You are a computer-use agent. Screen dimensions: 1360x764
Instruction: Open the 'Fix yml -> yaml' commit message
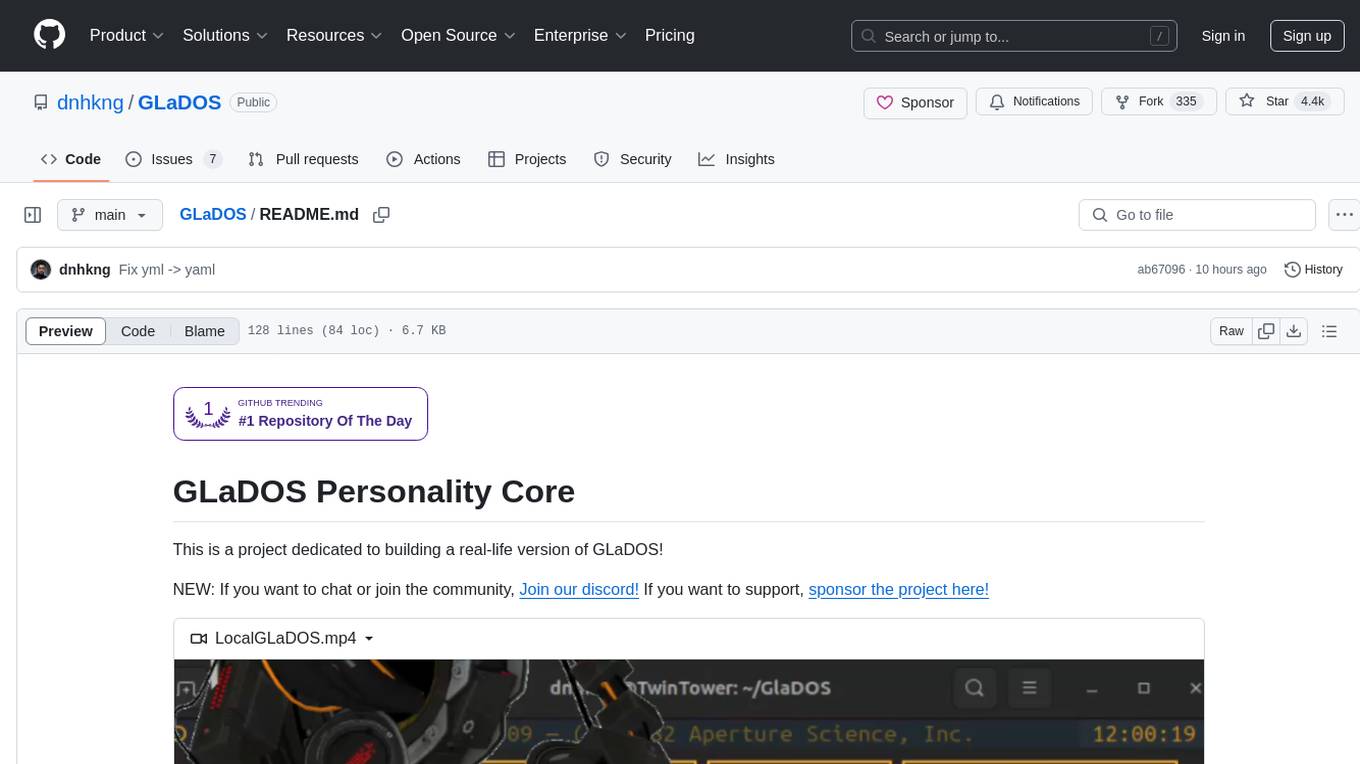point(167,270)
